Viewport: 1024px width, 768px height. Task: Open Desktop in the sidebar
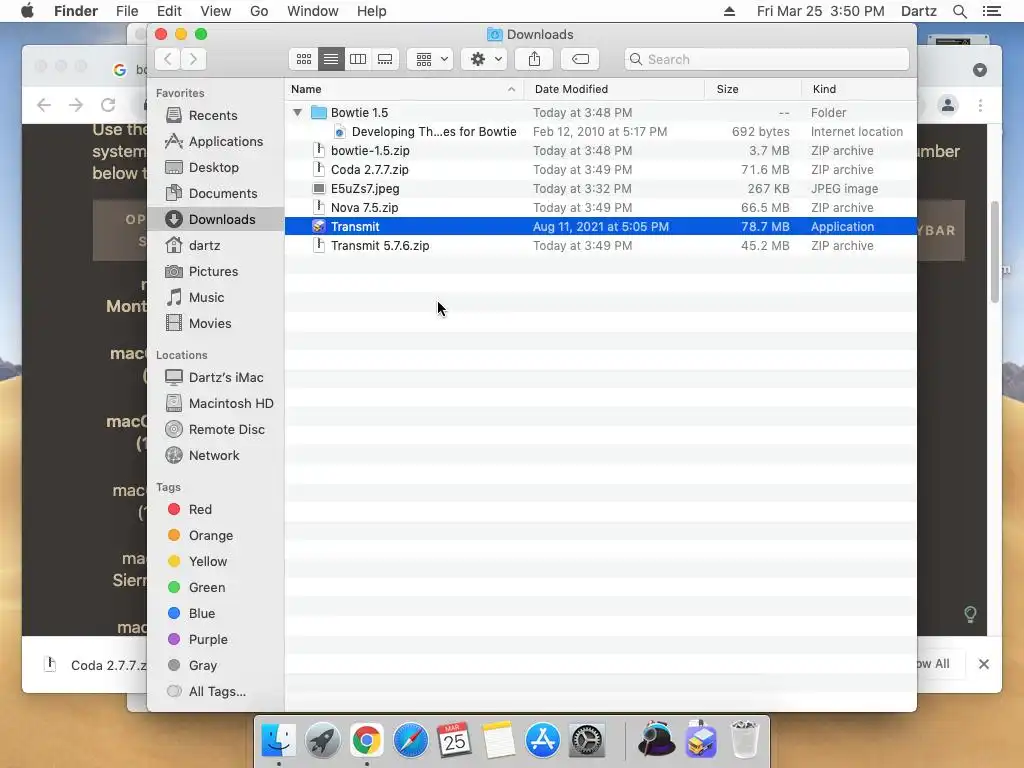tap(214, 167)
